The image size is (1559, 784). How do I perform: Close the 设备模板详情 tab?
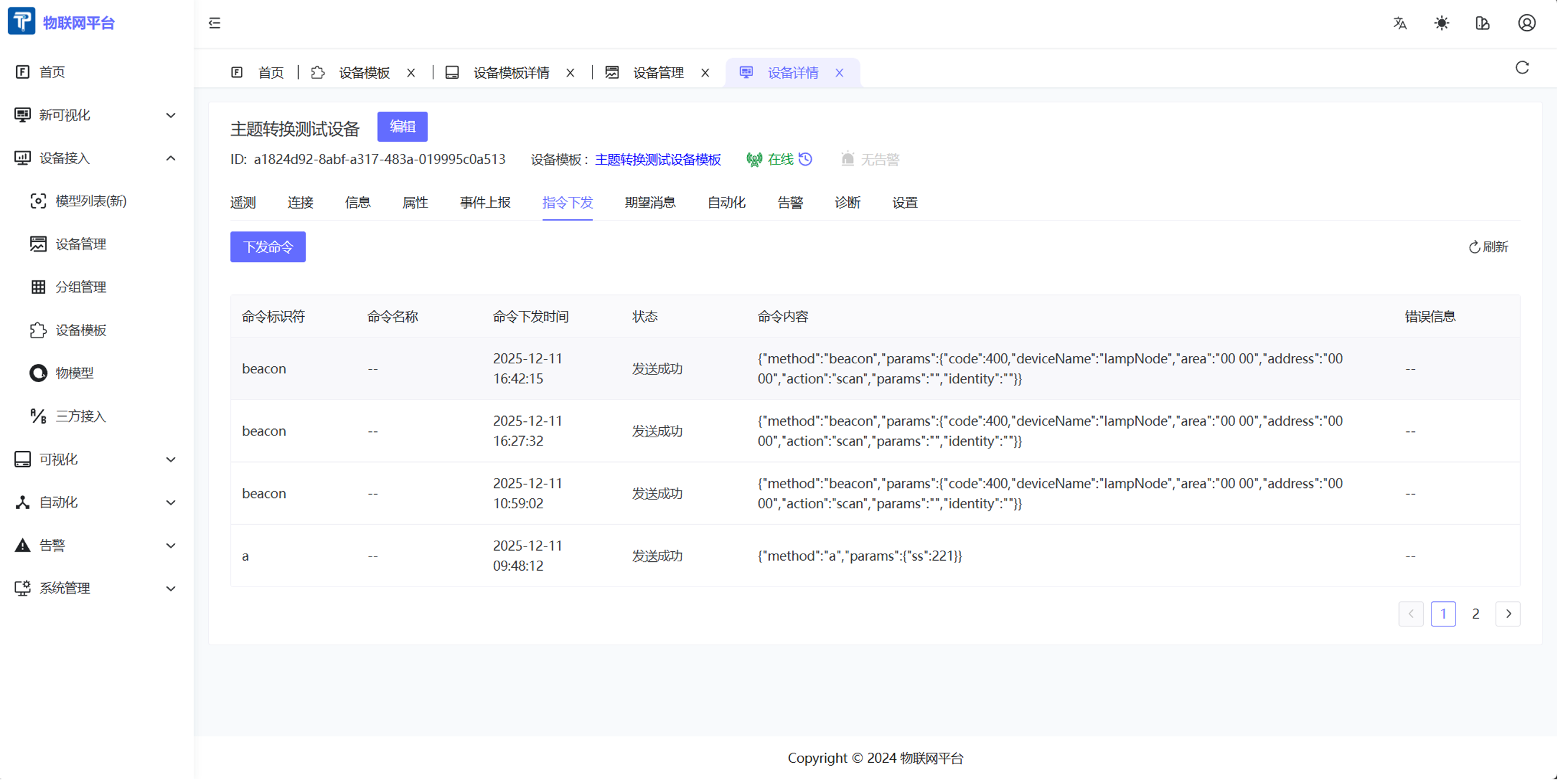coord(571,73)
